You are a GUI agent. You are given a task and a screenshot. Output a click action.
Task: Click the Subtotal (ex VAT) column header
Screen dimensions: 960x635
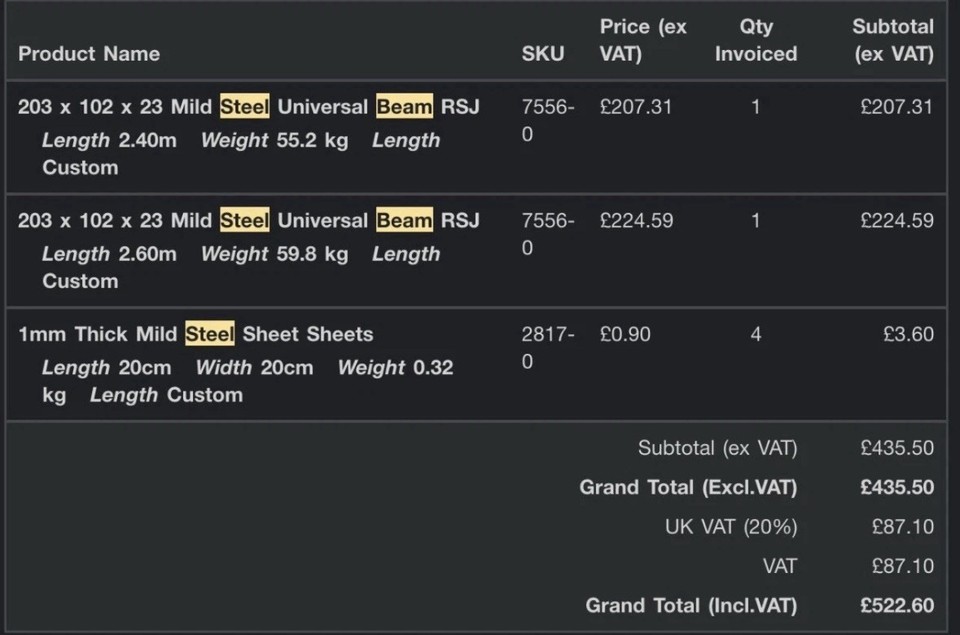tap(893, 40)
